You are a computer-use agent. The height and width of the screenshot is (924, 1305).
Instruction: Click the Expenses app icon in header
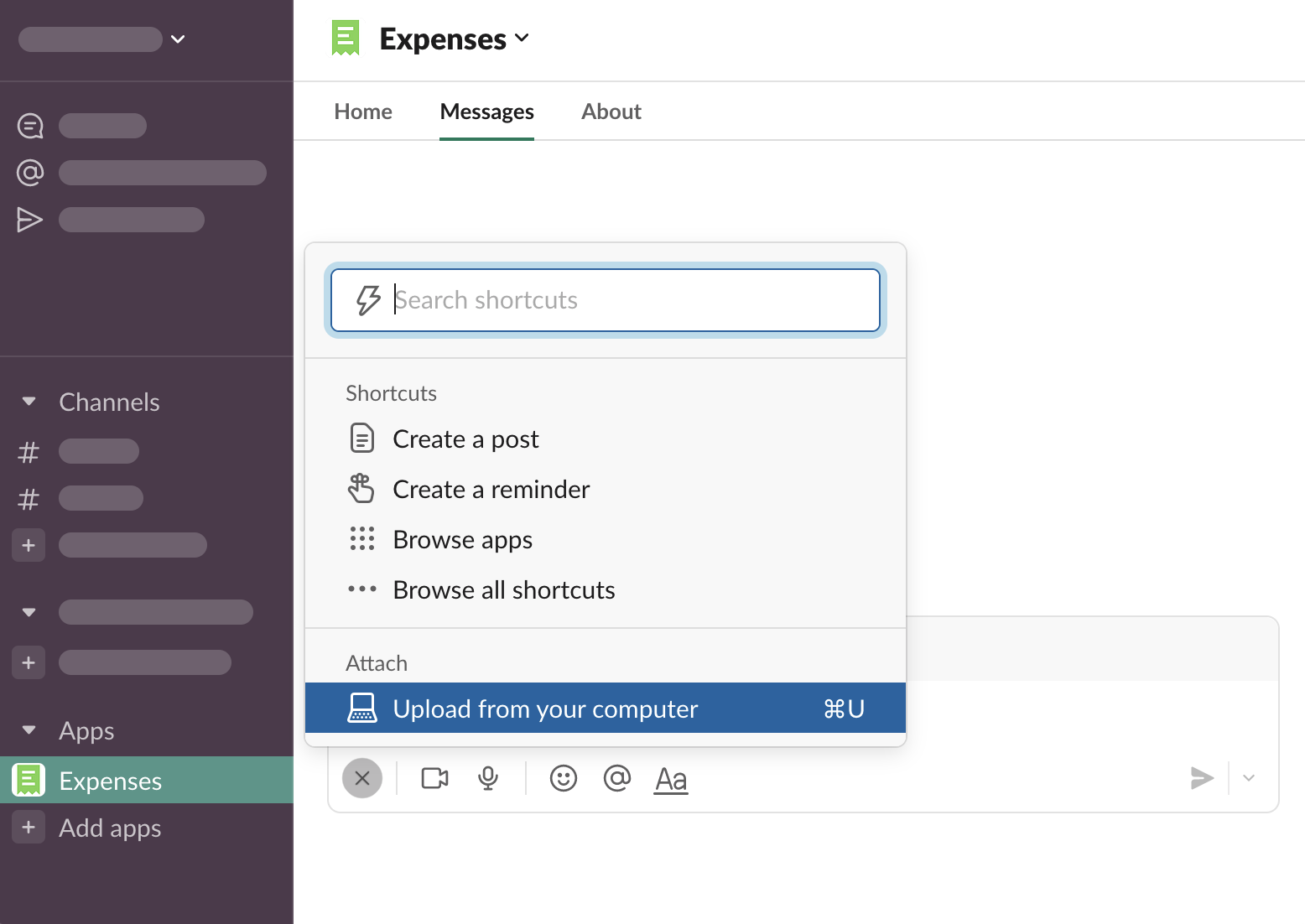coord(346,39)
